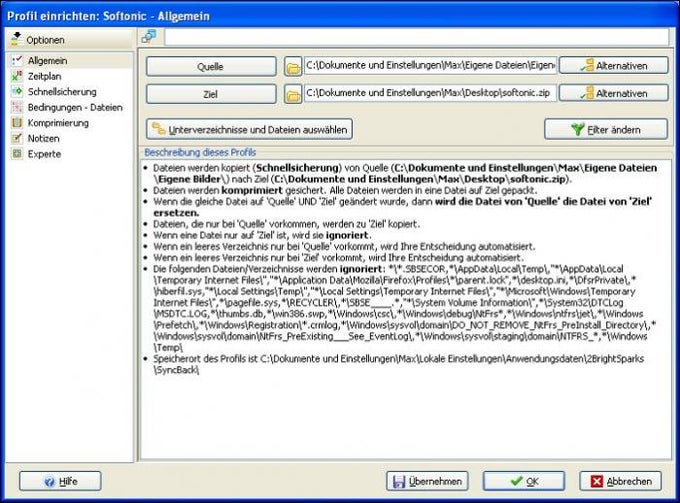
Task: Click Filter ändern button
Action: click(606, 130)
